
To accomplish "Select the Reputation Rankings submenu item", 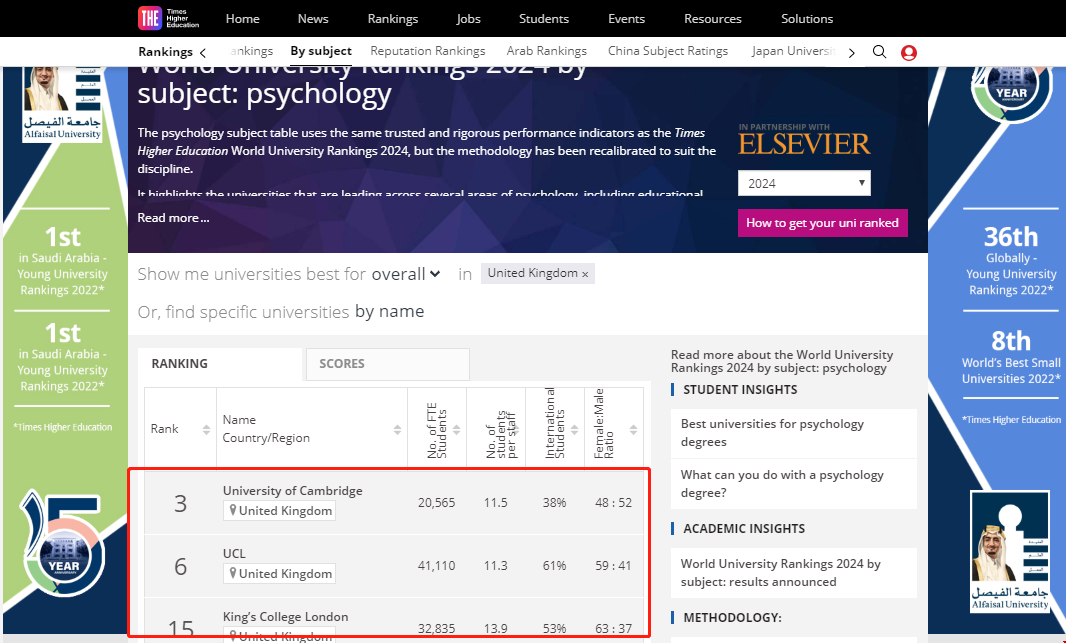I will point(427,51).
